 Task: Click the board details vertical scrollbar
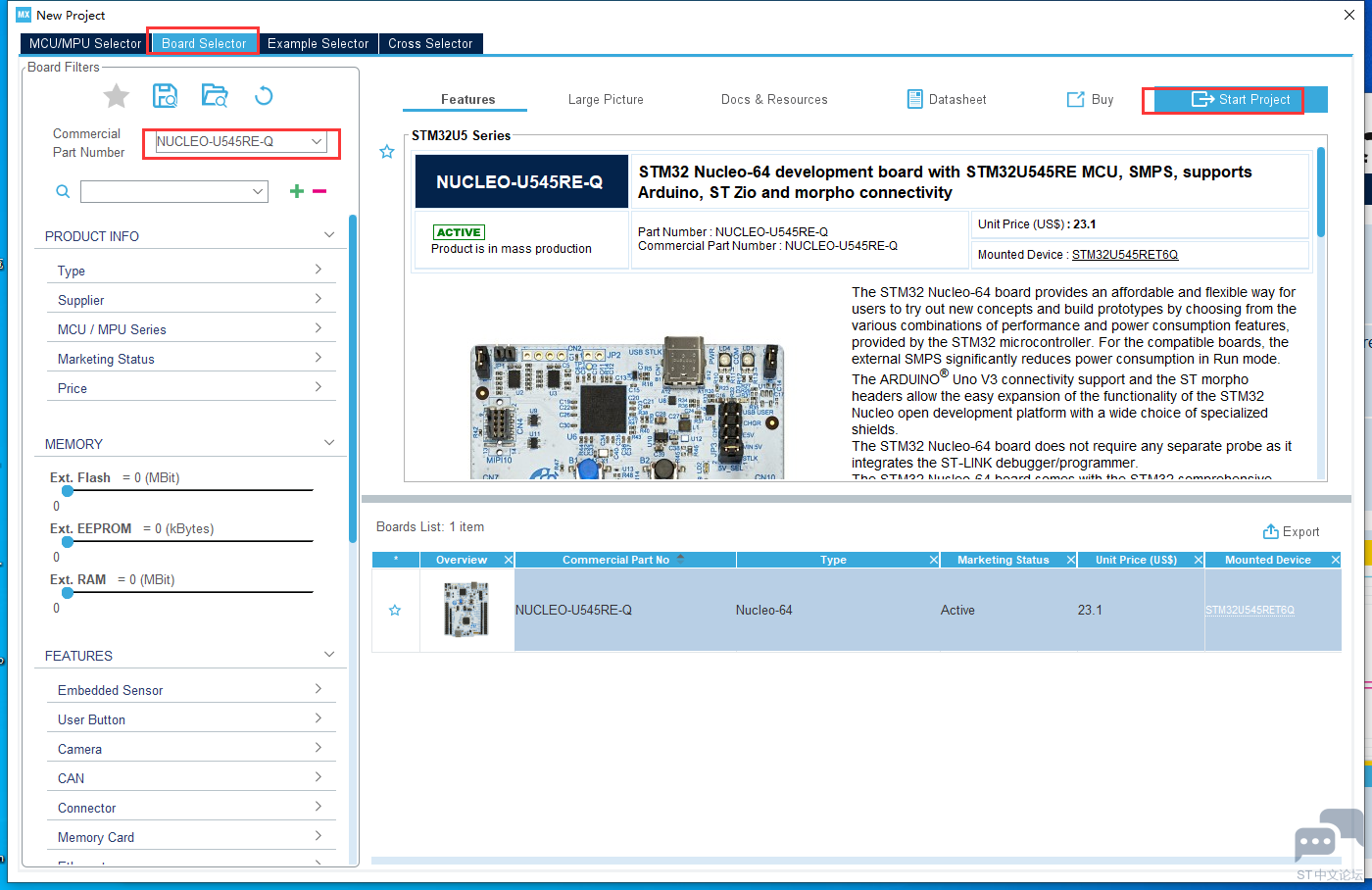[1321, 192]
